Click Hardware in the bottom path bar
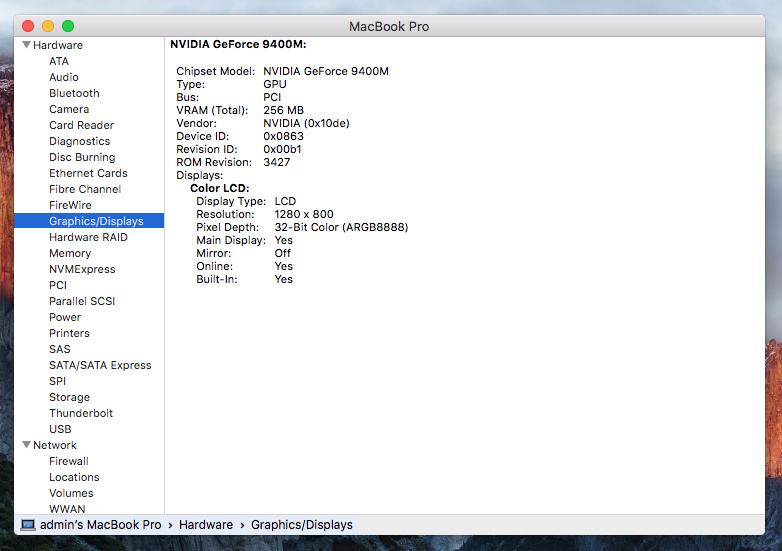 pyautogui.click(x=206, y=524)
